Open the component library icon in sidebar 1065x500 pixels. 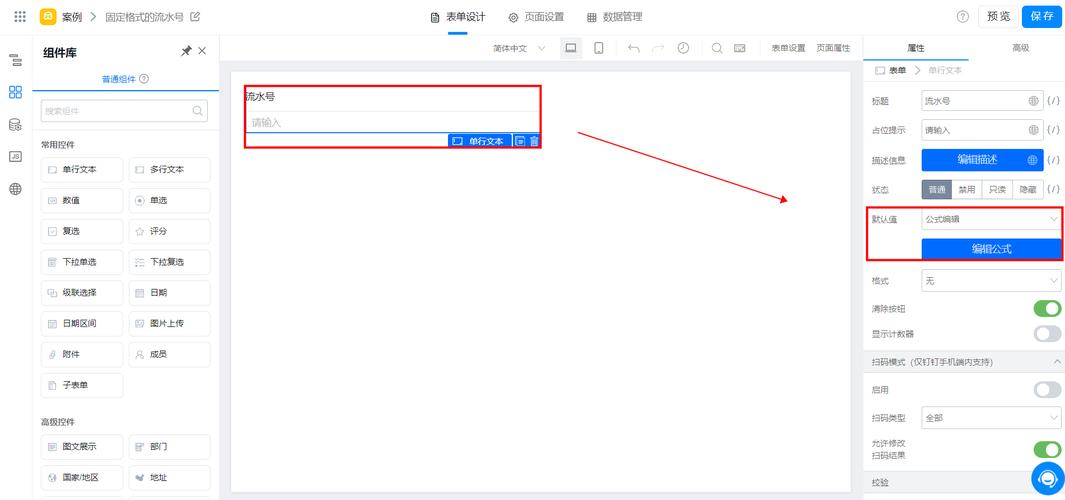[16, 92]
